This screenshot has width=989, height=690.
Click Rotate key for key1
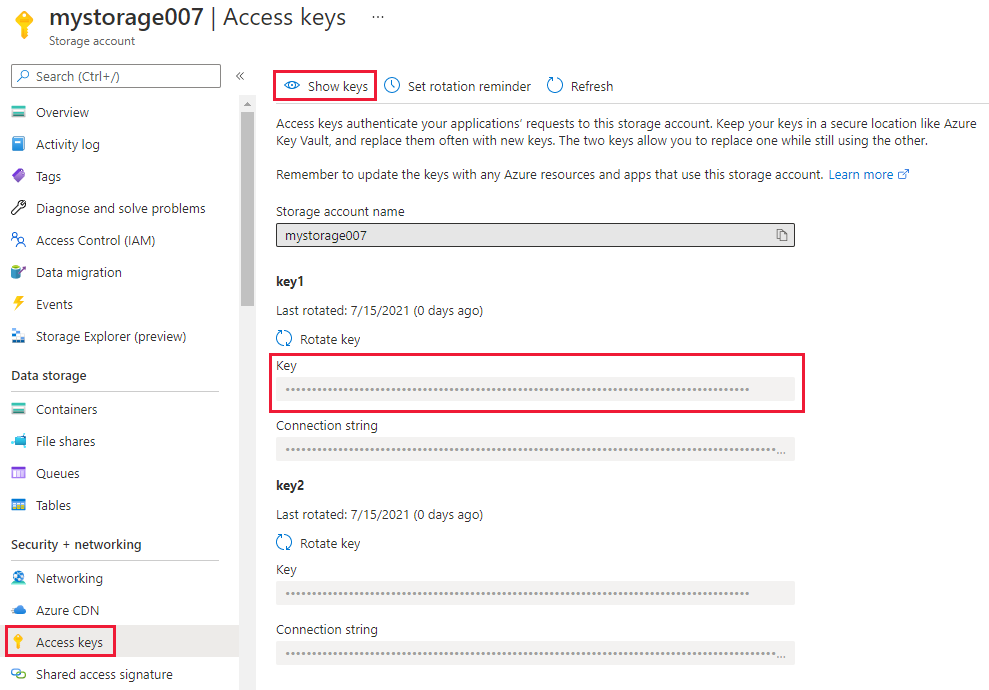tap(330, 339)
